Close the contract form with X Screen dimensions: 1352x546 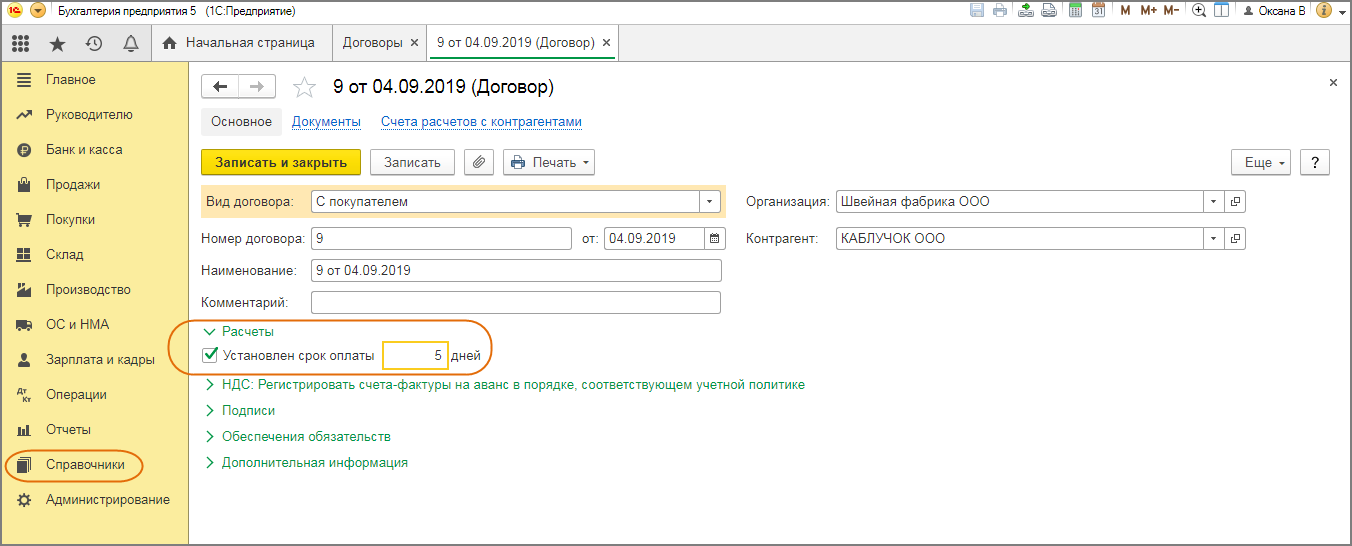coord(1333,83)
